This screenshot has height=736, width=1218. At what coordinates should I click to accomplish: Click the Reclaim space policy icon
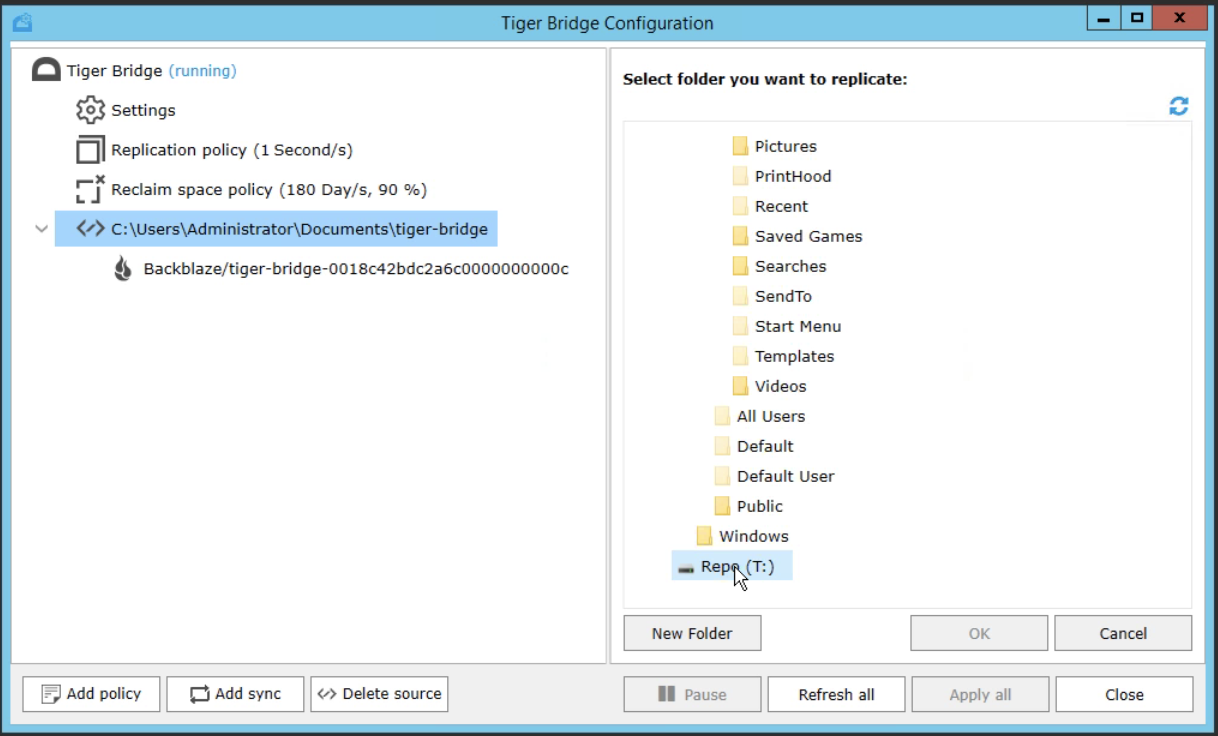click(x=91, y=190)
